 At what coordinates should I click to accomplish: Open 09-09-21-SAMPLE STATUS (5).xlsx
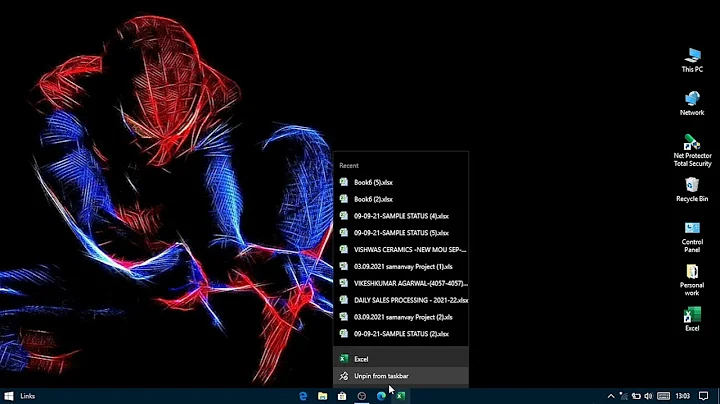click(x=400, y=233)
